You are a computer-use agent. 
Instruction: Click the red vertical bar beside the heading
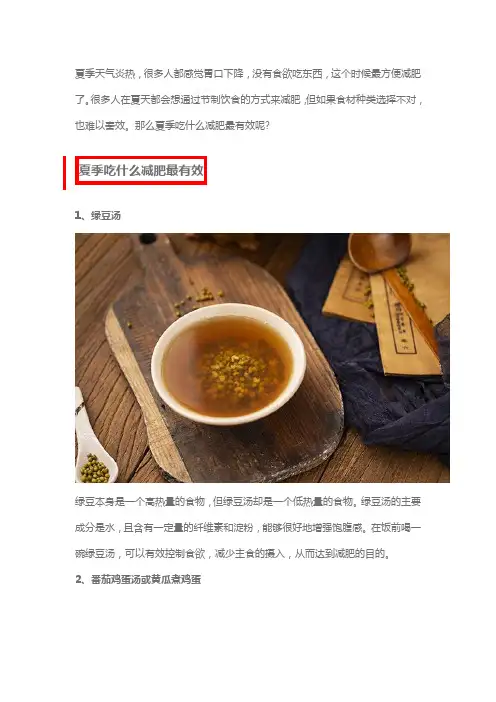64,173
